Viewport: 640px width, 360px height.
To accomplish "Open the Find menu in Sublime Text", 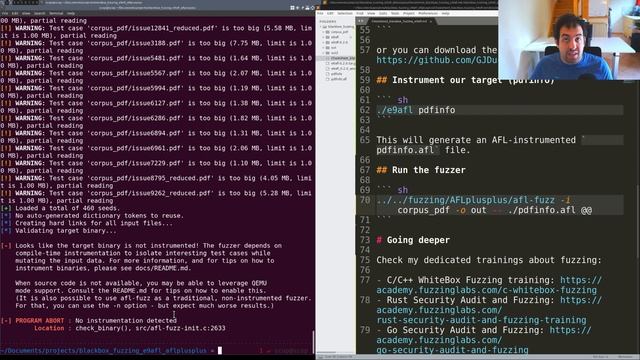I will click(360, 13).
